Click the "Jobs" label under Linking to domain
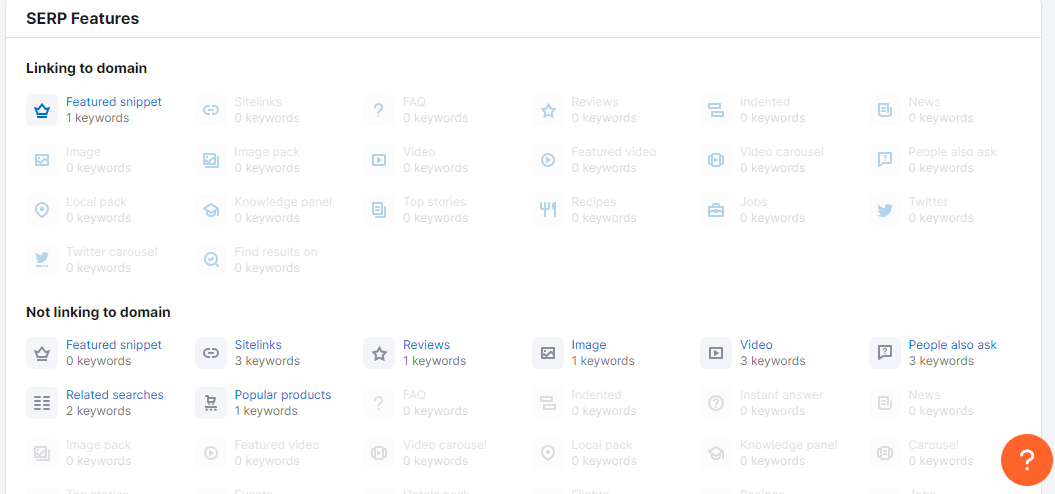The width and height of the screenshot is (1055, 494). click(754, 202)
